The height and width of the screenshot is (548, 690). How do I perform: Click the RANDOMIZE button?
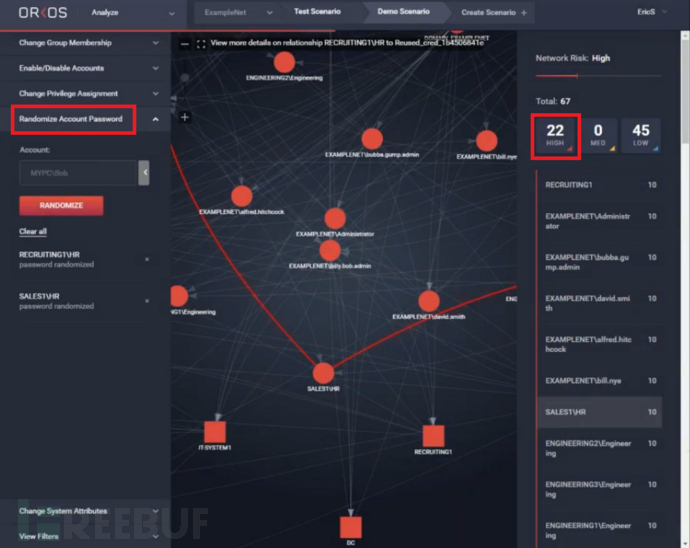(x=61, y=206)
